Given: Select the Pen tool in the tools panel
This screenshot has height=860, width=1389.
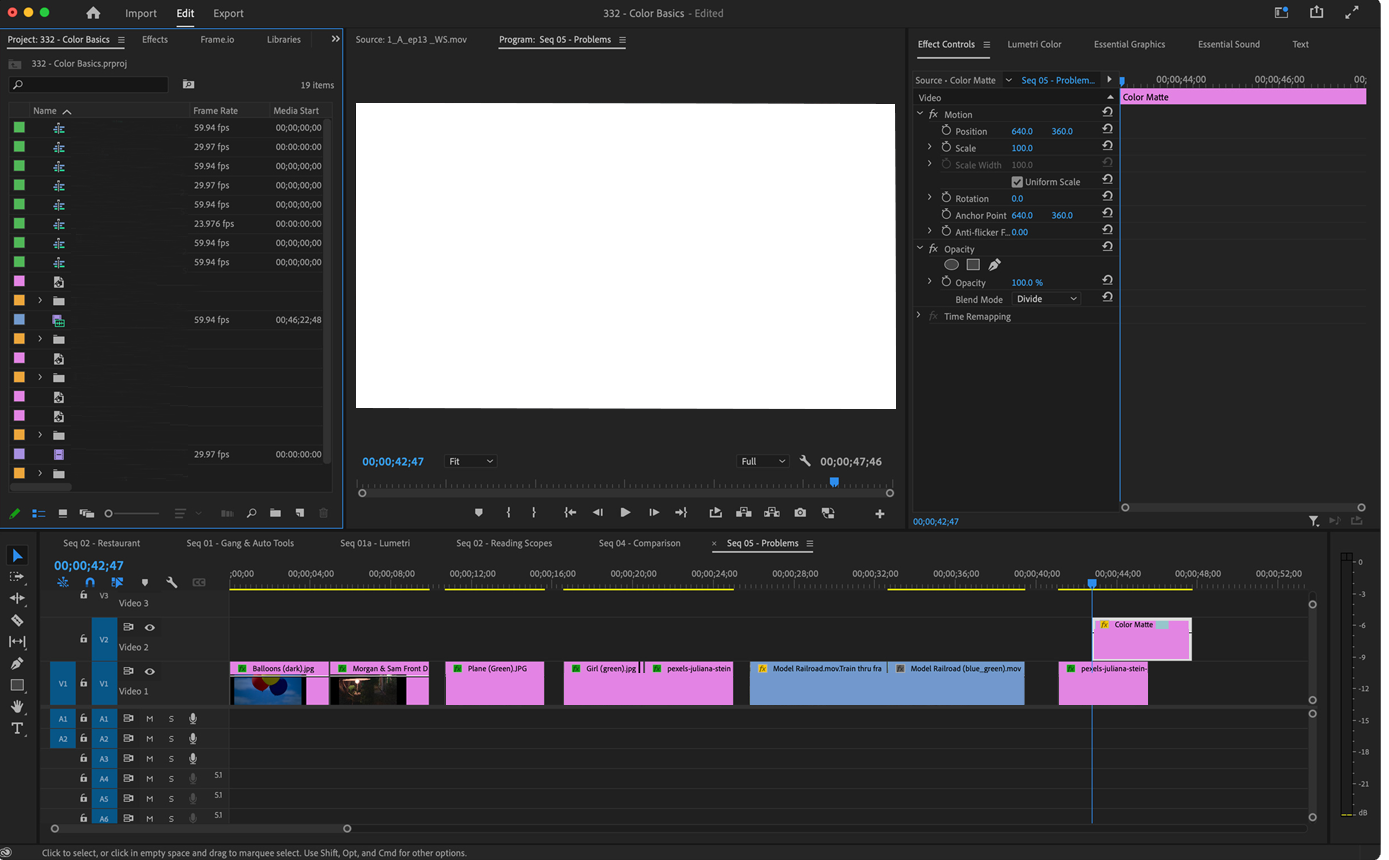Looking at the screenshot, I should [x=17, y=663].
